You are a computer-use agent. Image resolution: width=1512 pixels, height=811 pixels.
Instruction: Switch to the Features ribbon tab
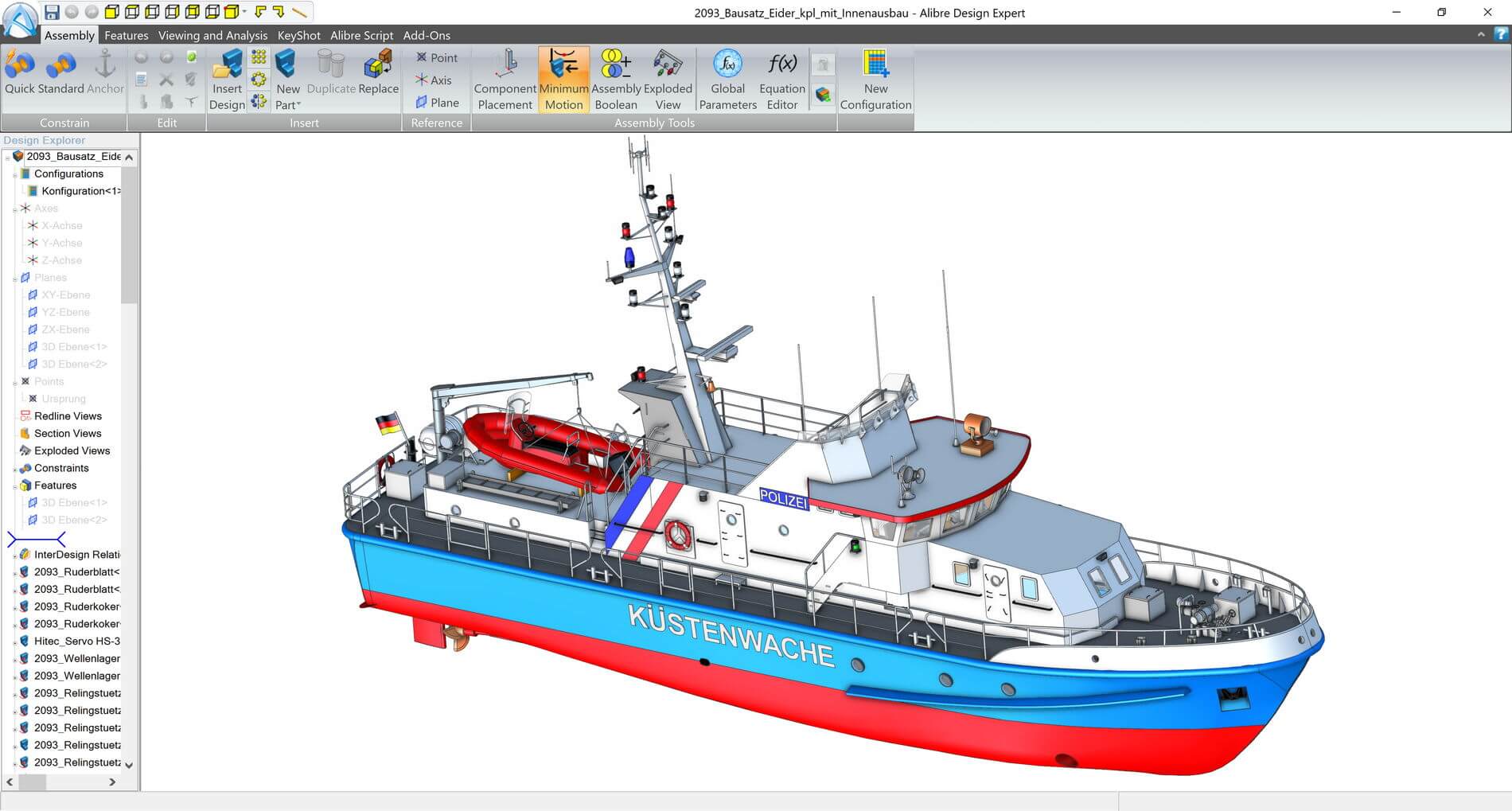[126, 35]
